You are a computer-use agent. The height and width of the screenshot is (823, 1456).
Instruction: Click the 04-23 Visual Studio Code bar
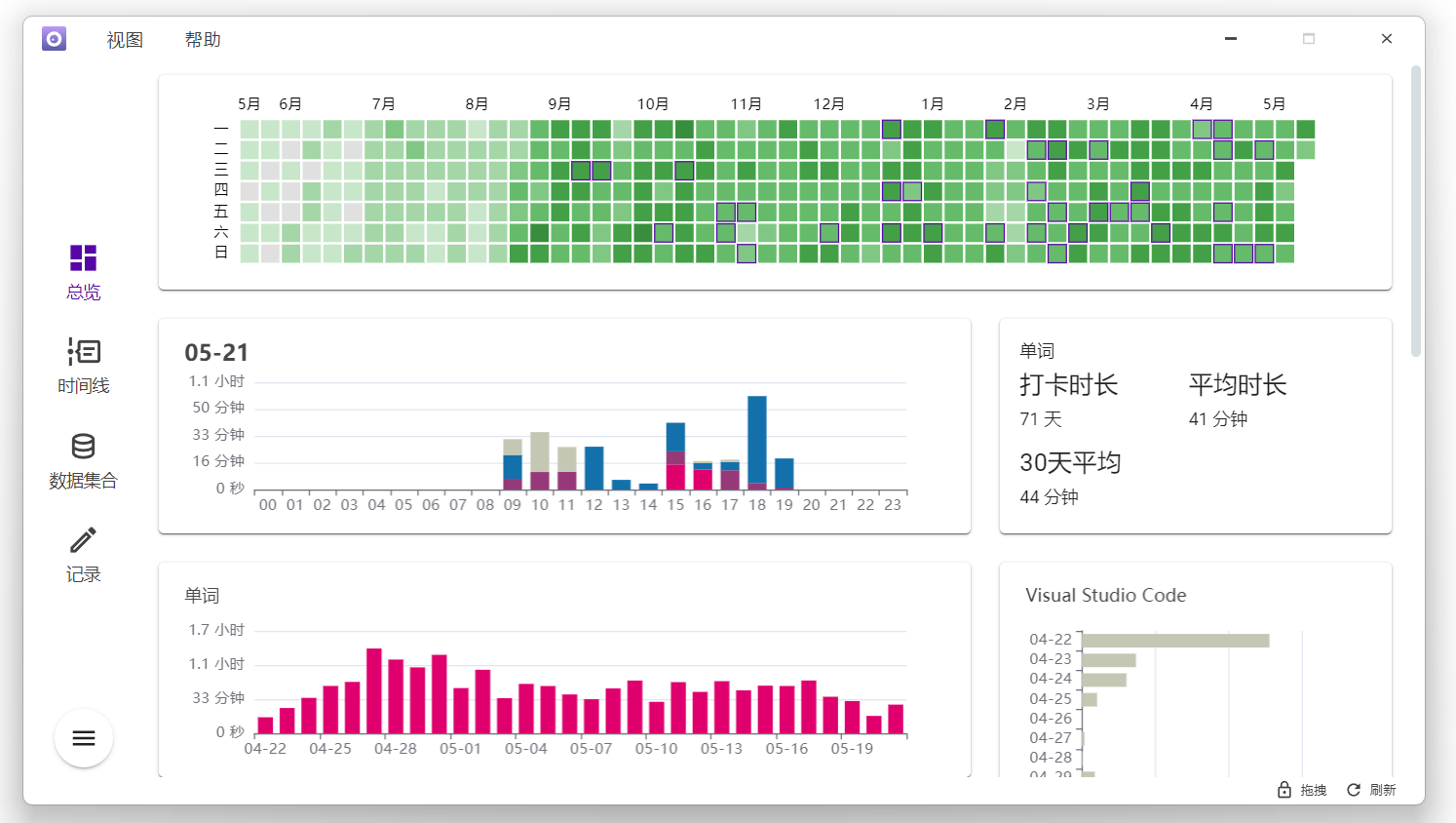(1109, 660)
